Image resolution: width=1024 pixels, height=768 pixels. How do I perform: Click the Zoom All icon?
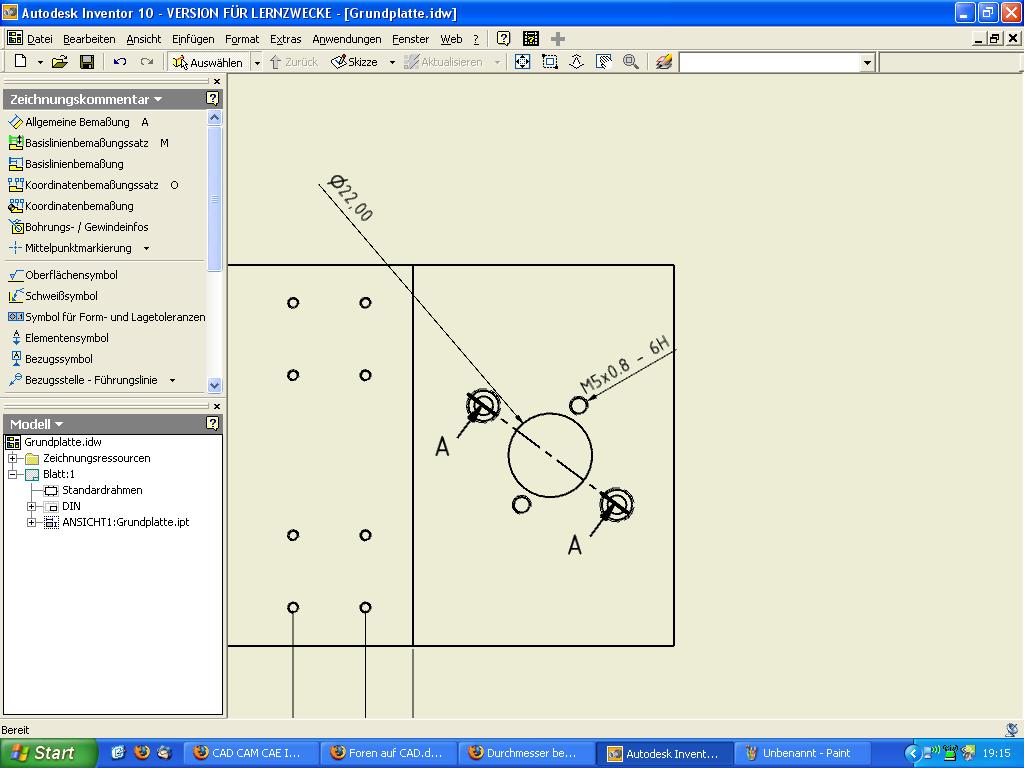pos(522,61)
